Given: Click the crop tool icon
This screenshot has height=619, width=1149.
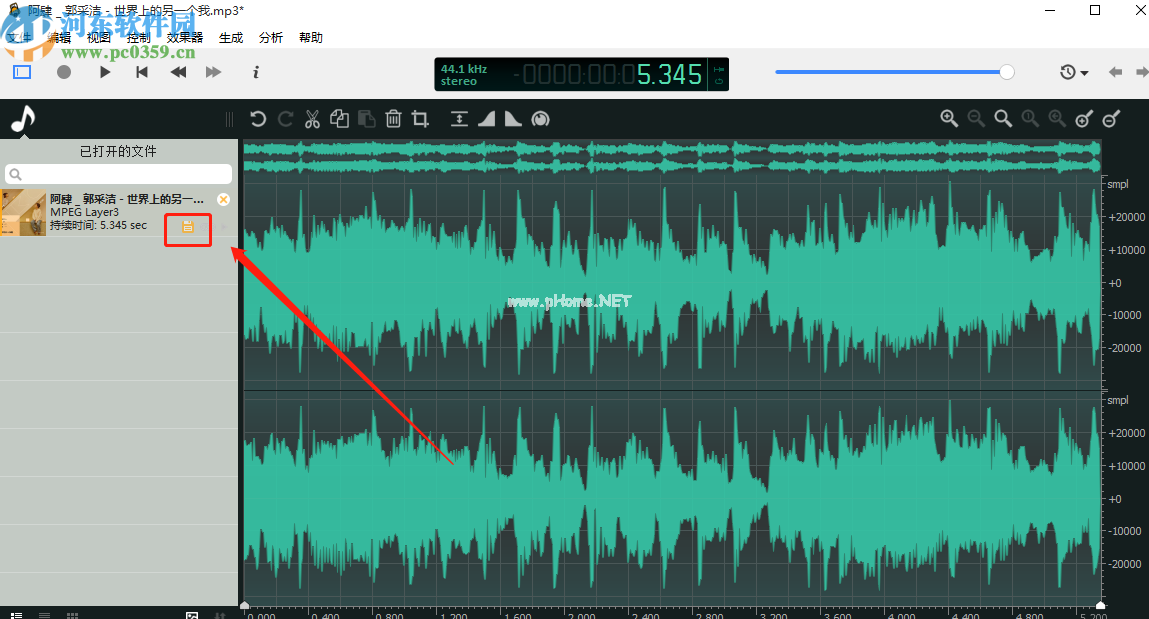Looking at the screenshot, I should point(420,119).
